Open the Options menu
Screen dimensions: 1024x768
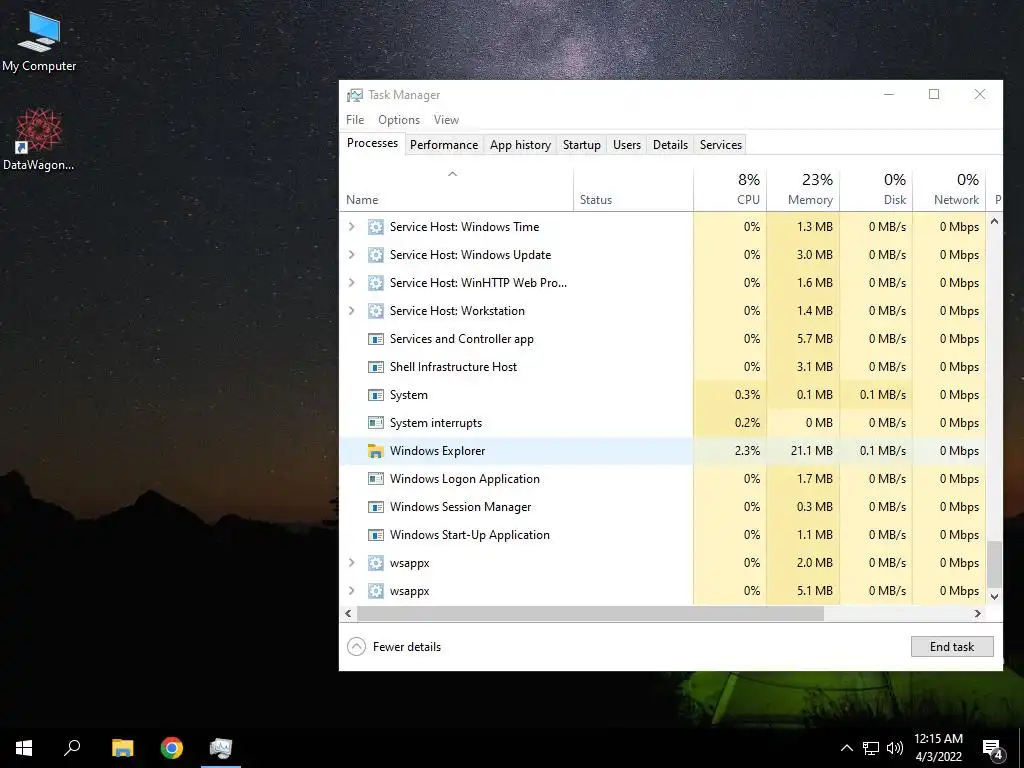click(398, 120)
